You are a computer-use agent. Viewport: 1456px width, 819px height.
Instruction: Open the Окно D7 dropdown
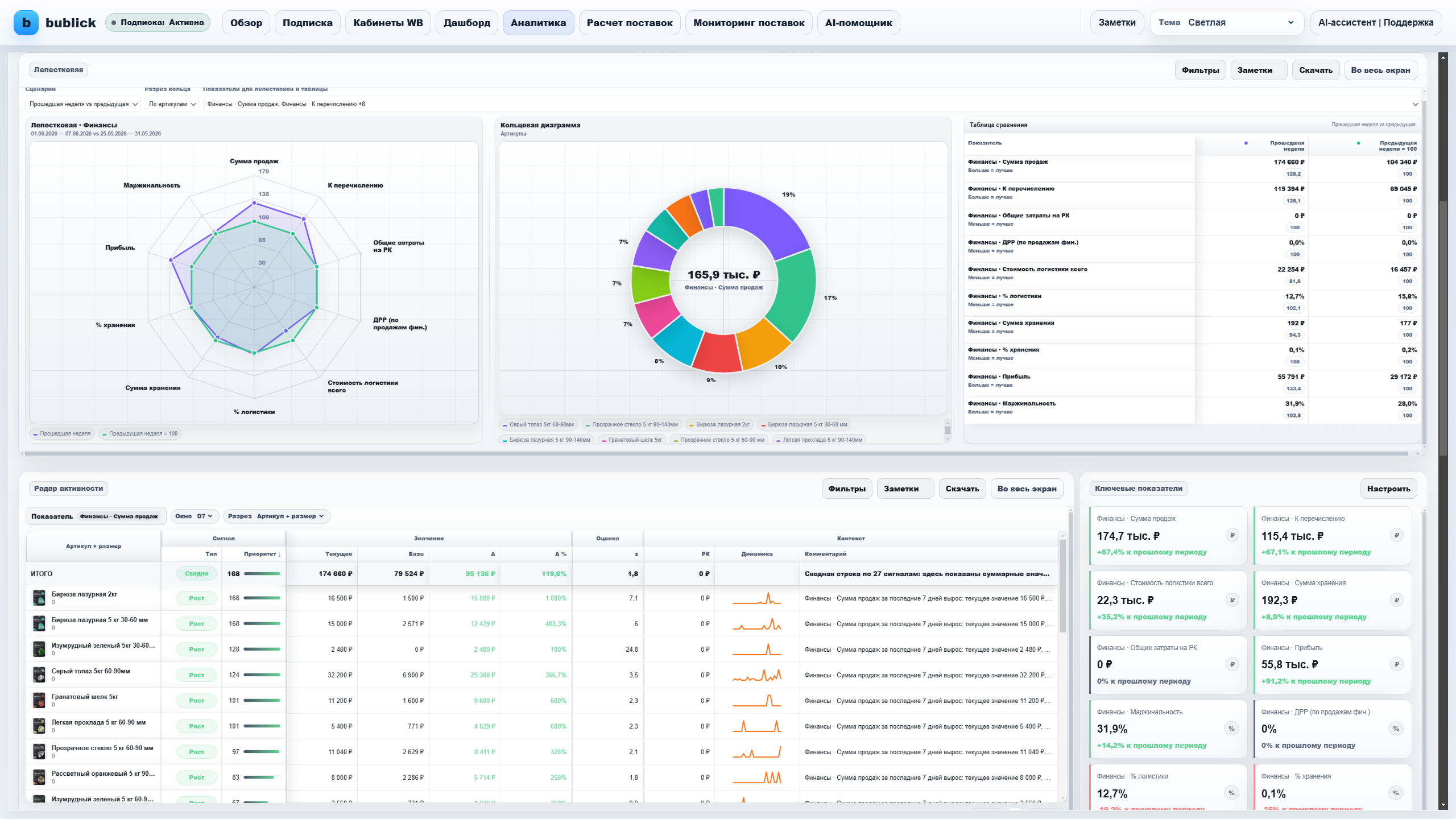tap(195, 516)
